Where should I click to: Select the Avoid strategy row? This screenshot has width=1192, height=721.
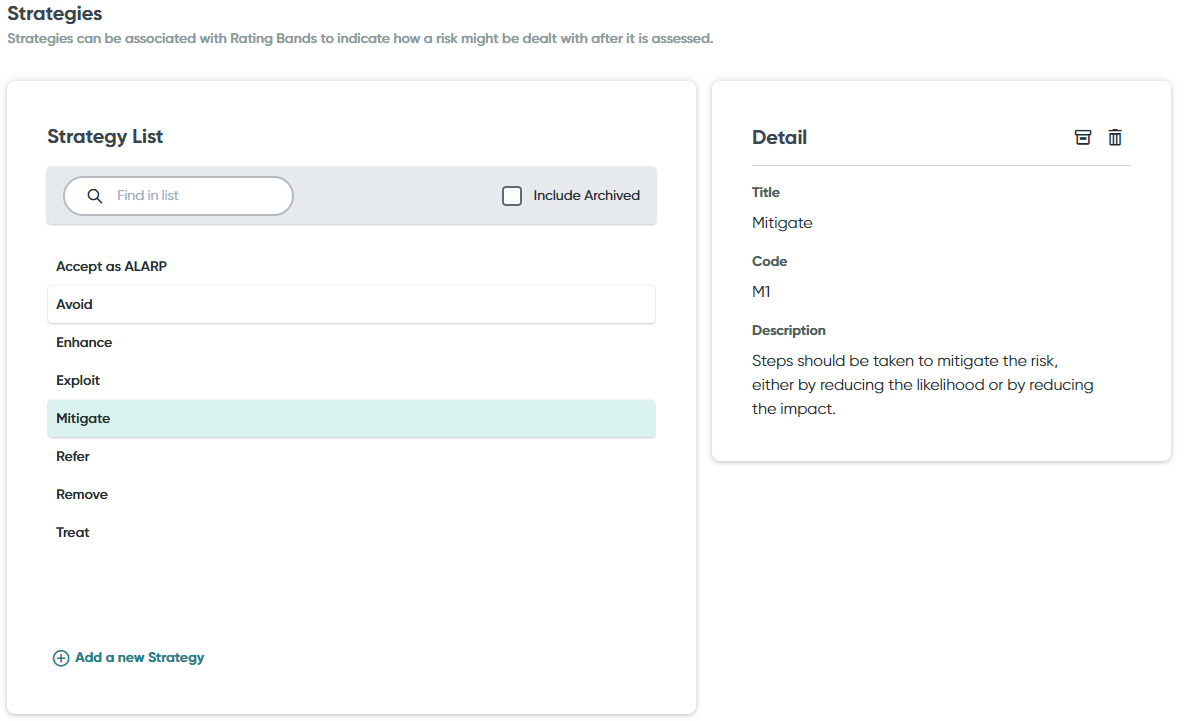coord(351,304)
